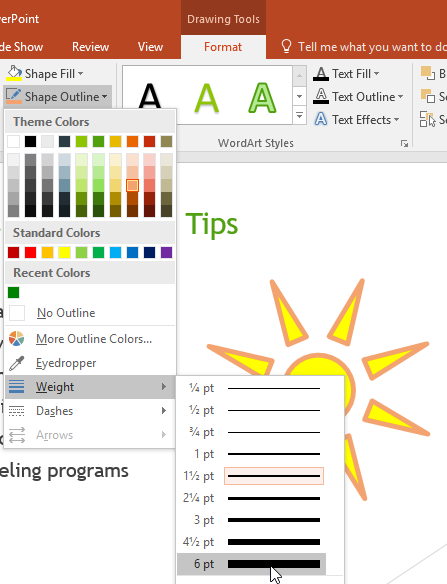Click the Text Effects glowing A icon
The width and height of the screenshot is (447, 584).
point(321,120)
